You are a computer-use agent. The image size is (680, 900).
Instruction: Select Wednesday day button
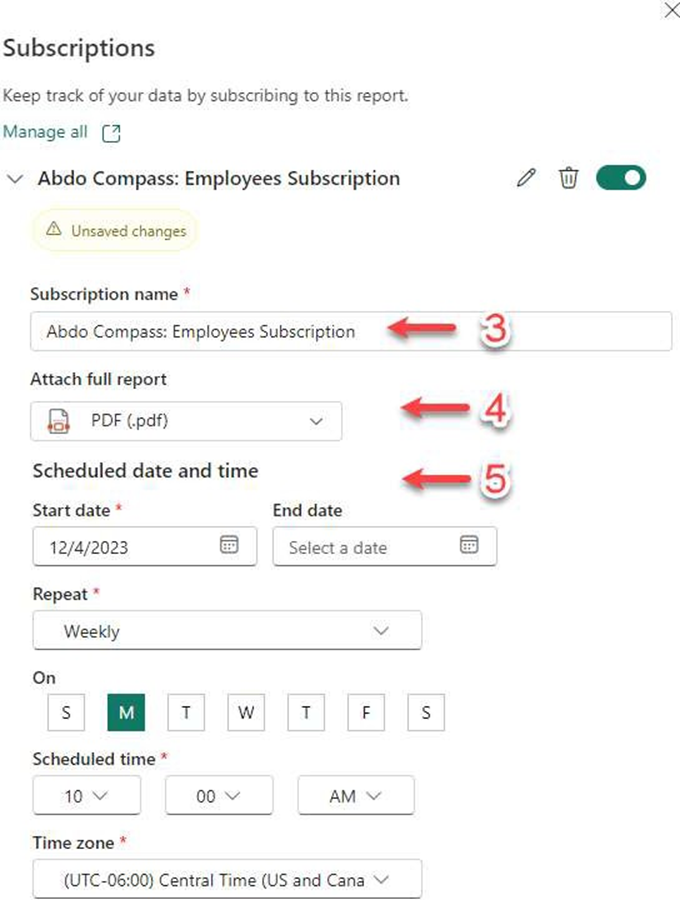click(x=246, y=713)
